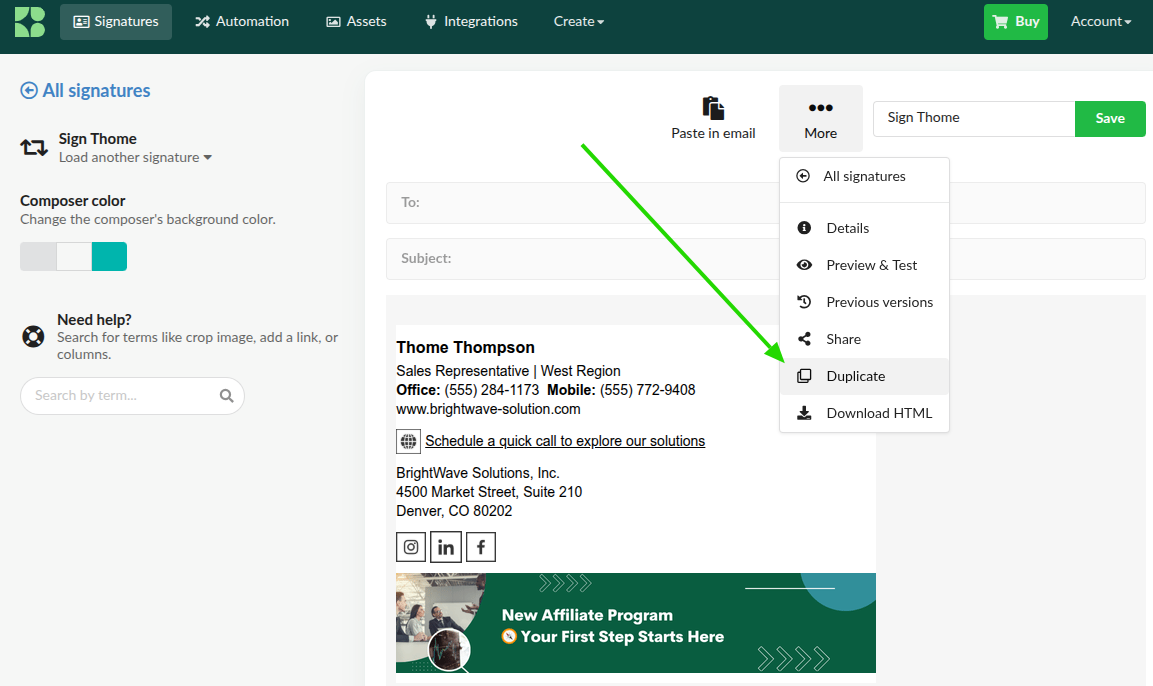Viewport: 1153px width, 686px height.
Task: Open the Create dropdown menu
Action: point(578,21)
